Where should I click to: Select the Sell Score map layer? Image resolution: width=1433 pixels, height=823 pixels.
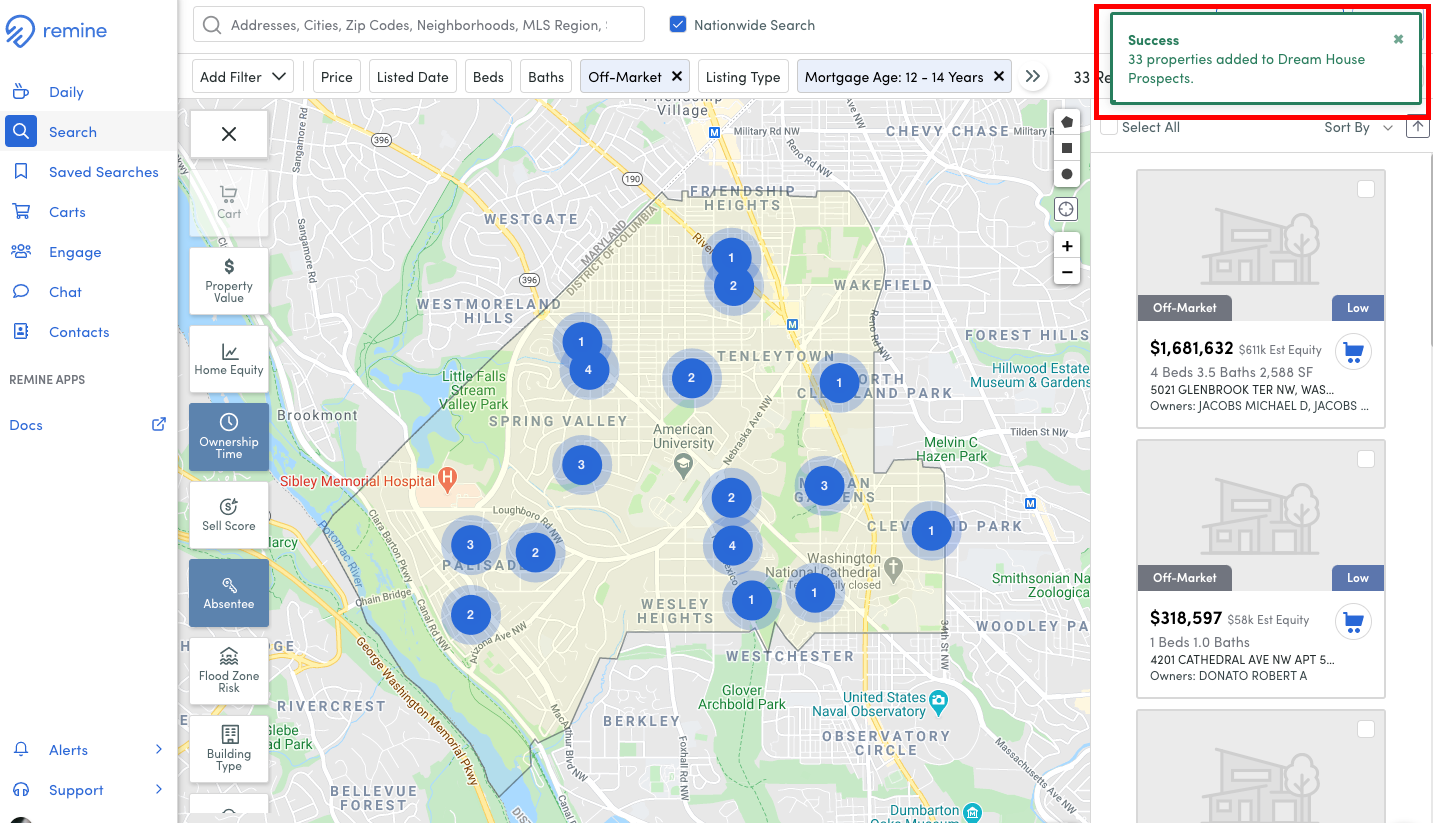tap(229, 515)
